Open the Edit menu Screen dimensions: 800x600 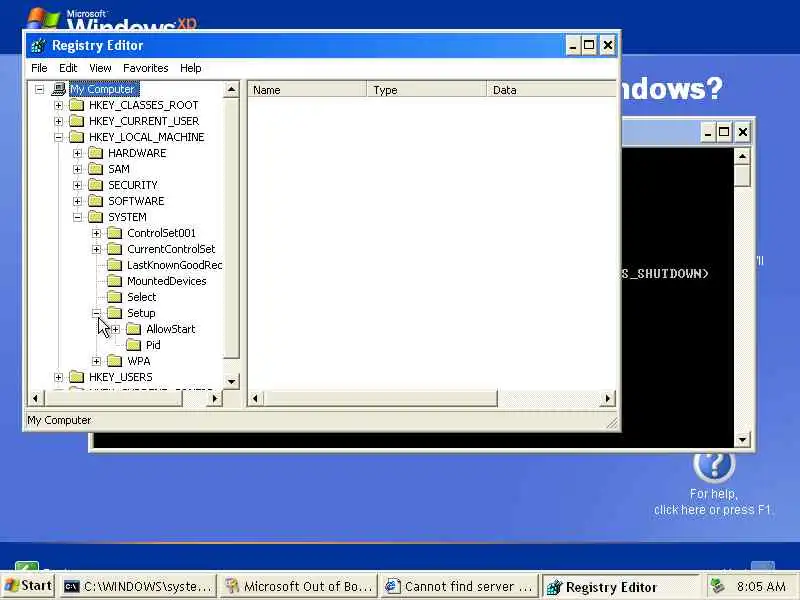coord(68,68)
